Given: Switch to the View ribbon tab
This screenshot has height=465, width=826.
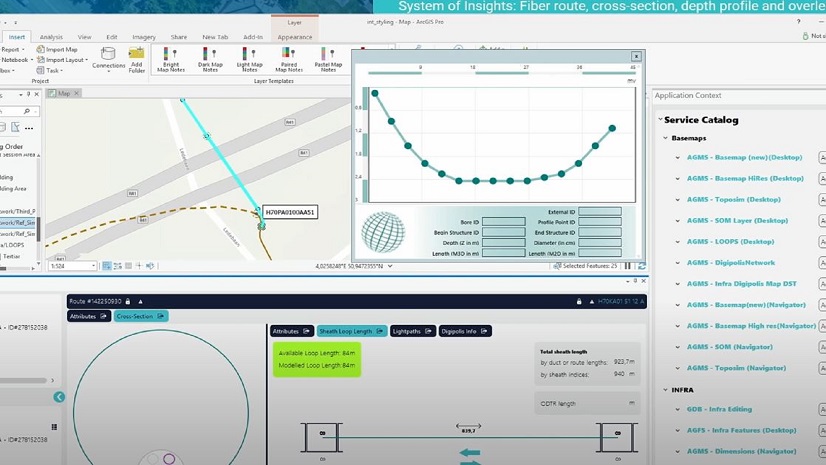Looking at the screenshot, I should click(x=84, y=37).
